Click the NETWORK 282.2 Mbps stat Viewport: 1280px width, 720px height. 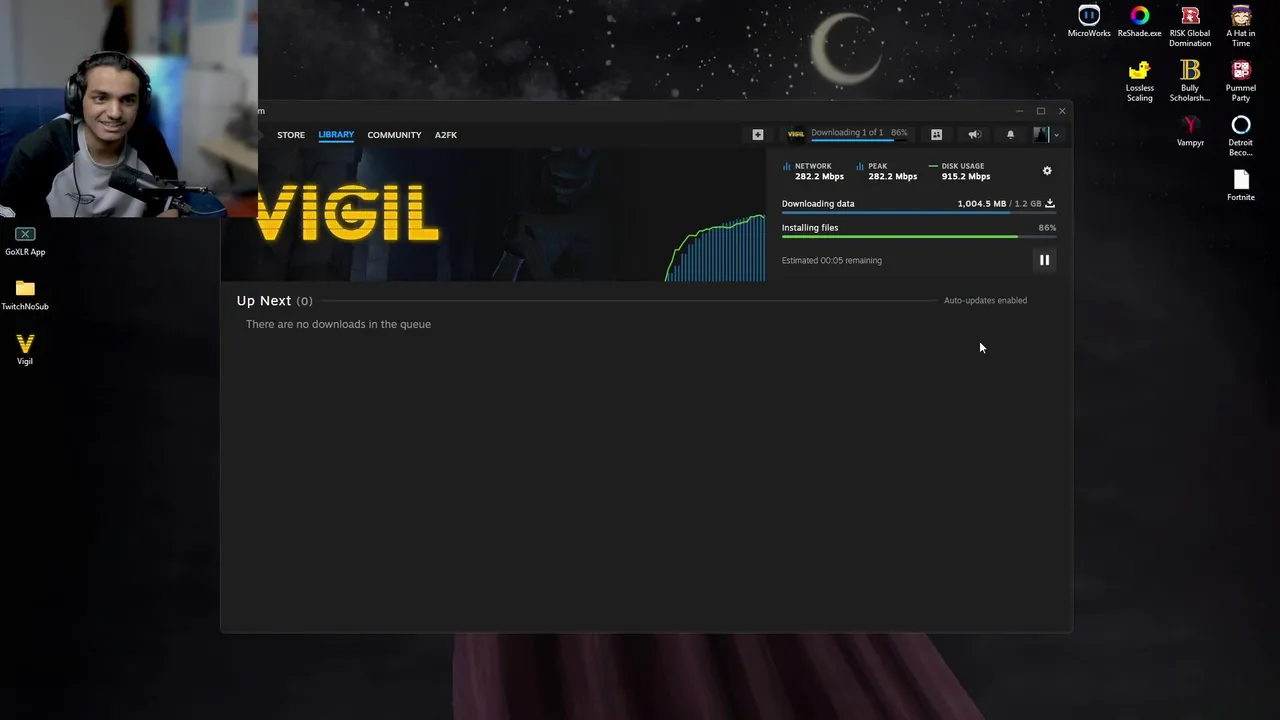tap(813, 171)
